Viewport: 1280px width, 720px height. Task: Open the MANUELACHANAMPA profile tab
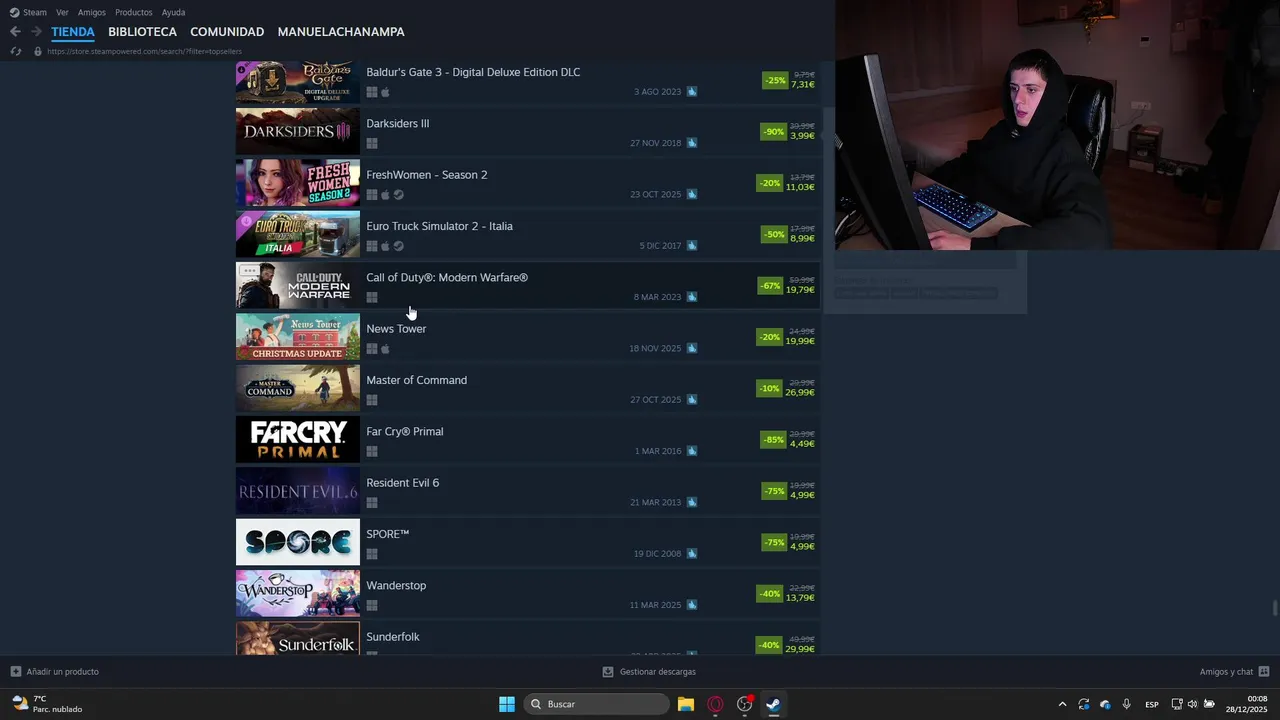[341, 32]
